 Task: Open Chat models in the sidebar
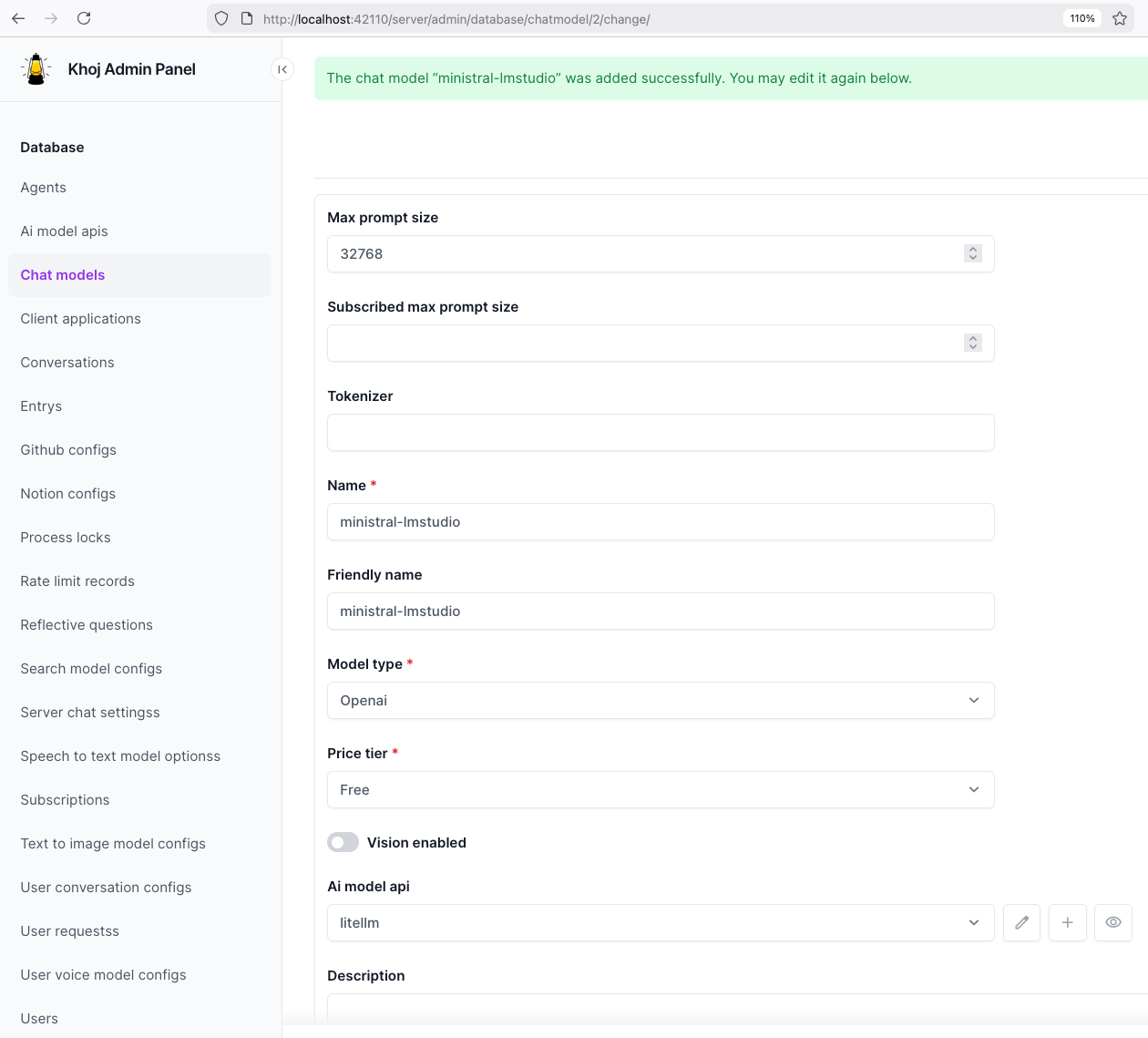point(139,275)
